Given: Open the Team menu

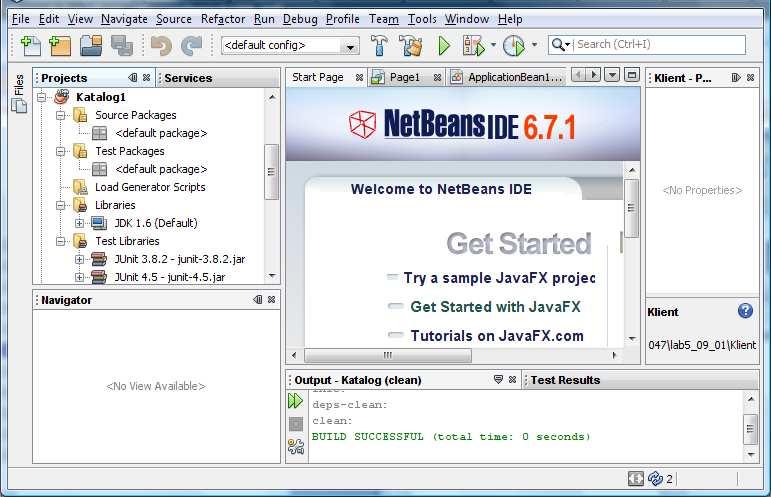Looking at the screenshot, I should pyautogui.click(x=384, y=19).
